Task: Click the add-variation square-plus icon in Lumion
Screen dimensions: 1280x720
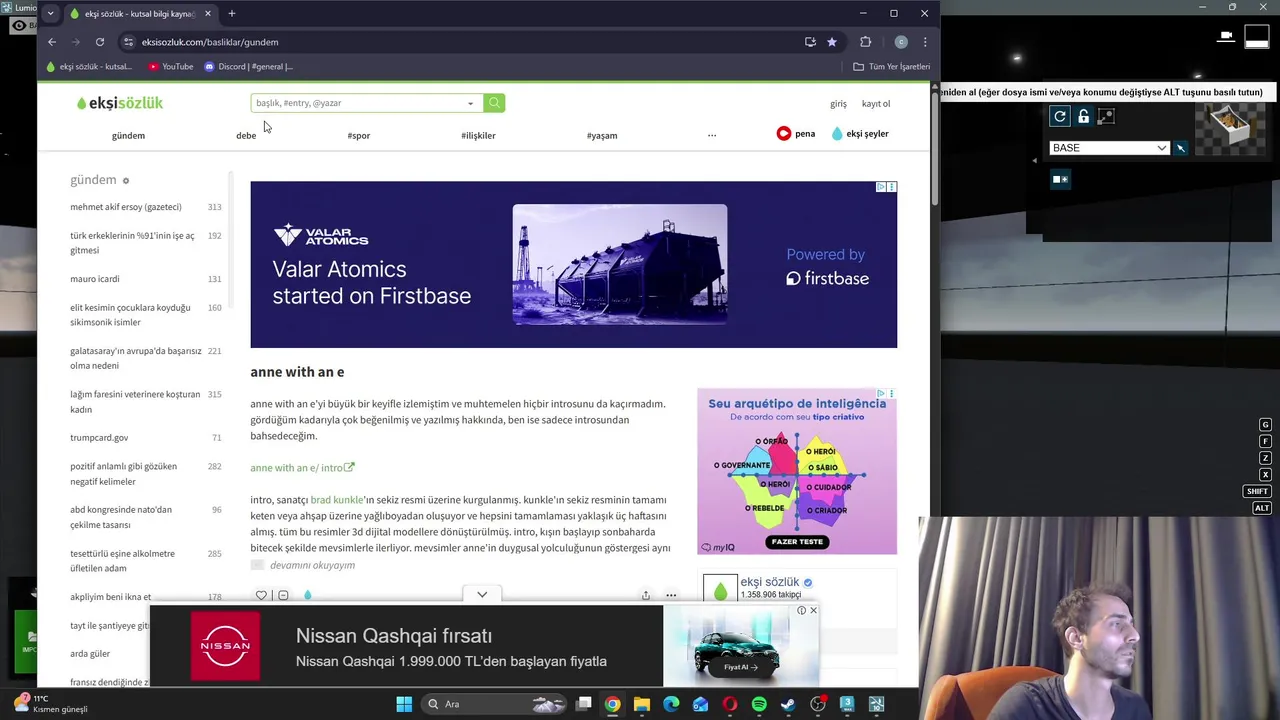Action: pyautogui.click(x=1060, y=180)
